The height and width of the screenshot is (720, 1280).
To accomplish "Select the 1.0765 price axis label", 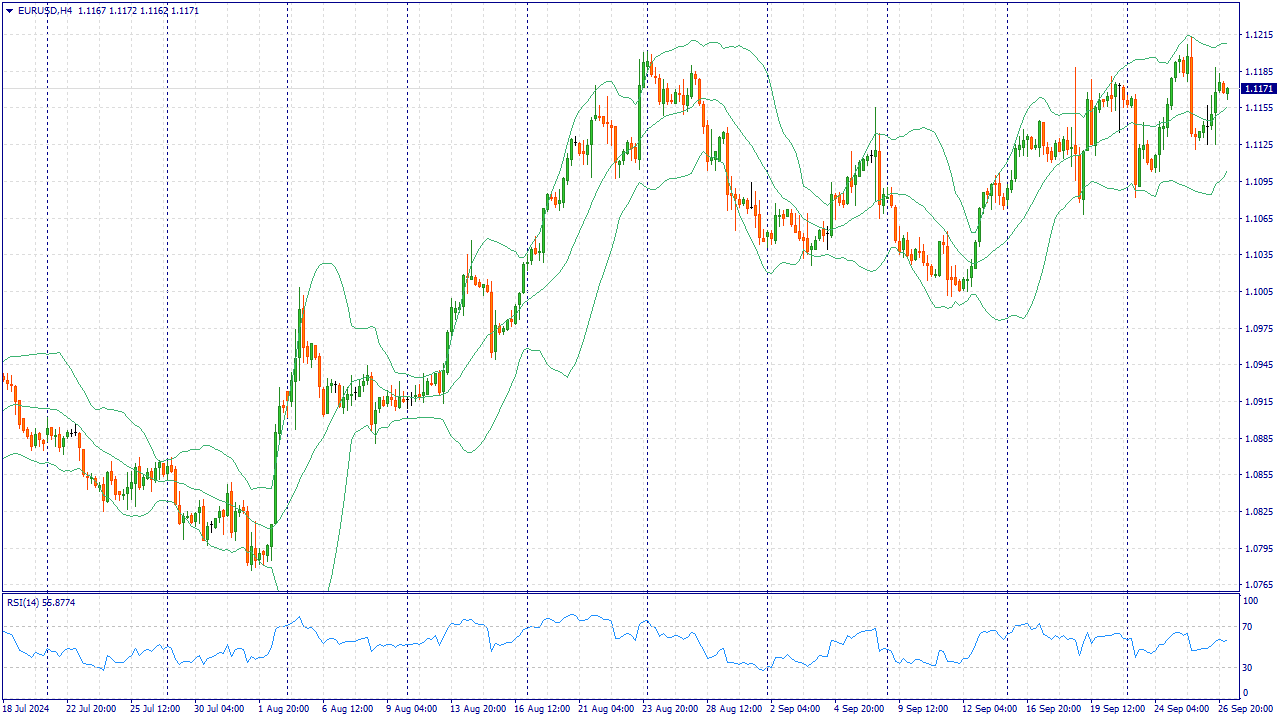I will point(1257,585).
